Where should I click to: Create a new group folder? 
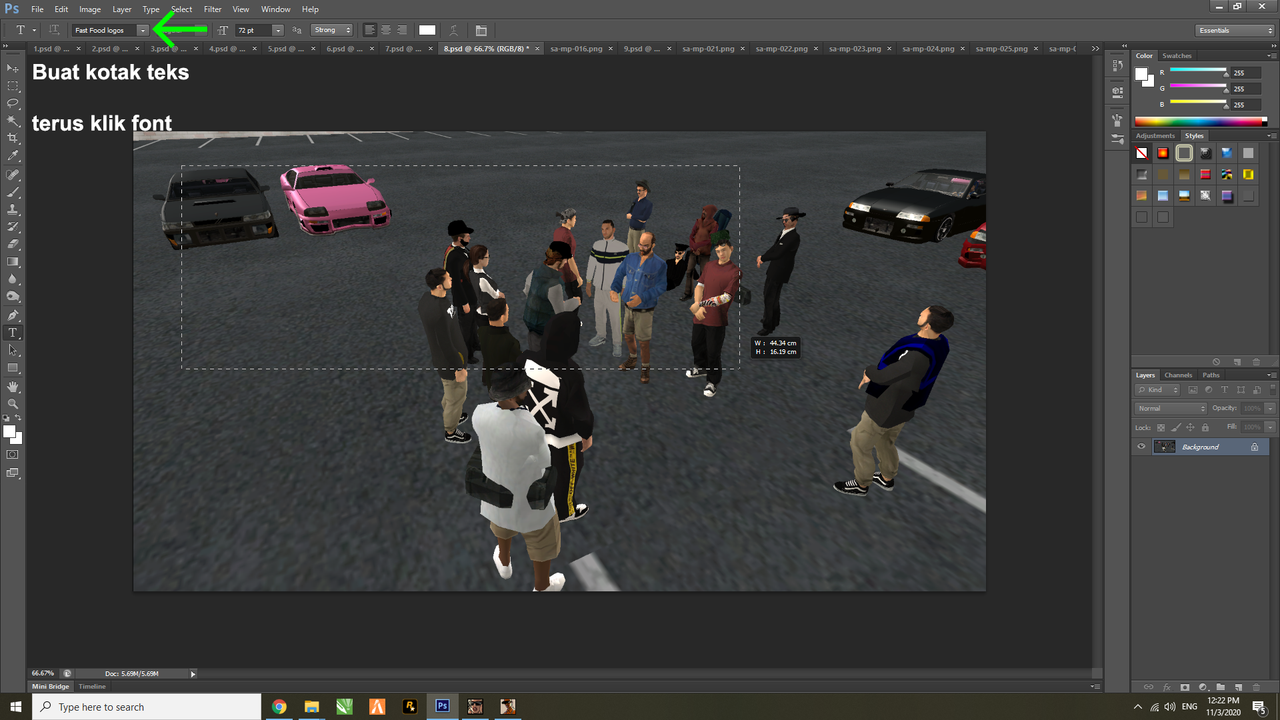click(x=1220, y=687)
